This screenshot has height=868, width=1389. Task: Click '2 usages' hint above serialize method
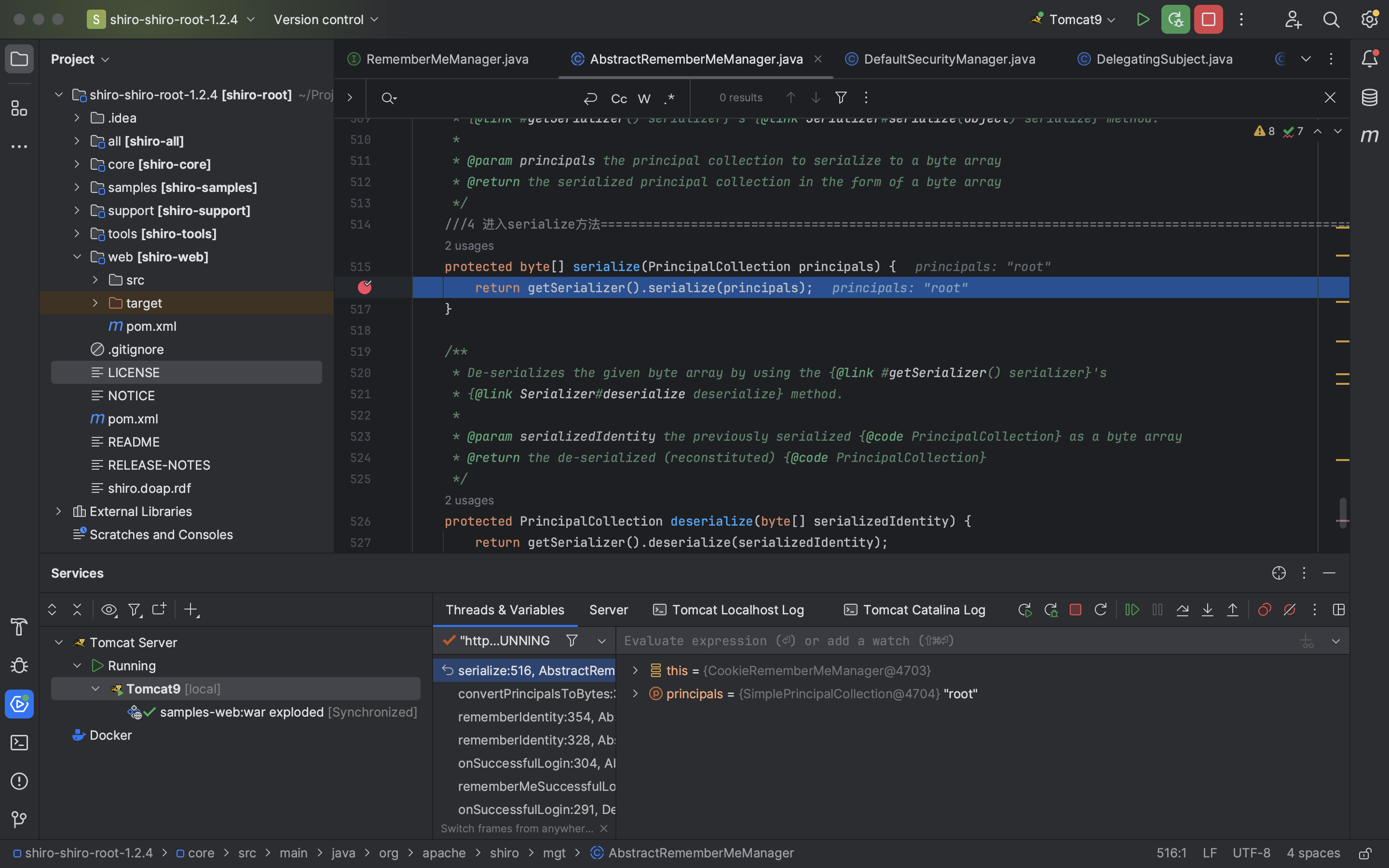tap(469, 246)
